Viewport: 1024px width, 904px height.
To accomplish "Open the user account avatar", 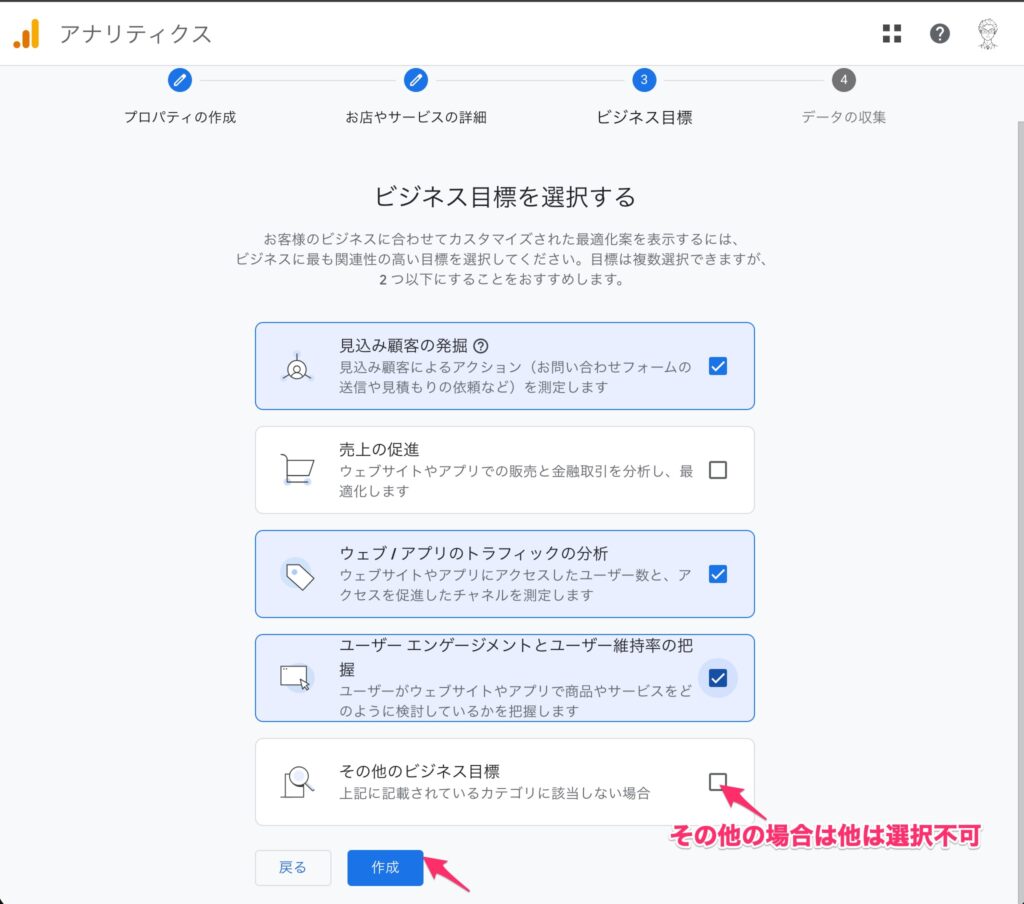I will pyautogui.click(x=987, y=34).
